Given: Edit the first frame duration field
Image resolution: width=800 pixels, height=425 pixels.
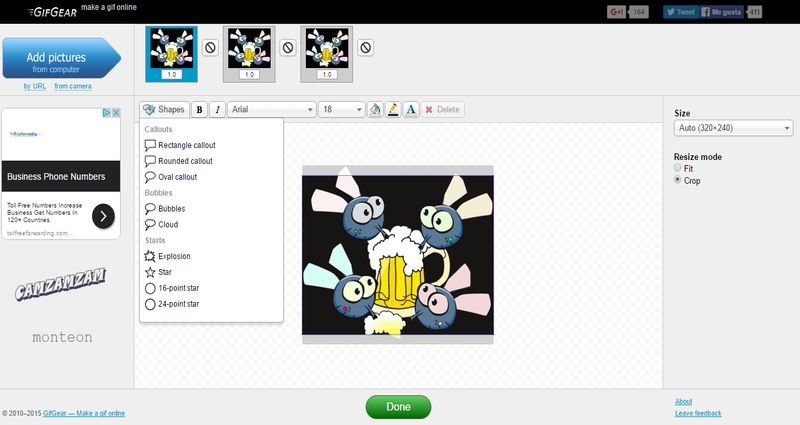Looking at the screenshot, I should pos(171,74).
